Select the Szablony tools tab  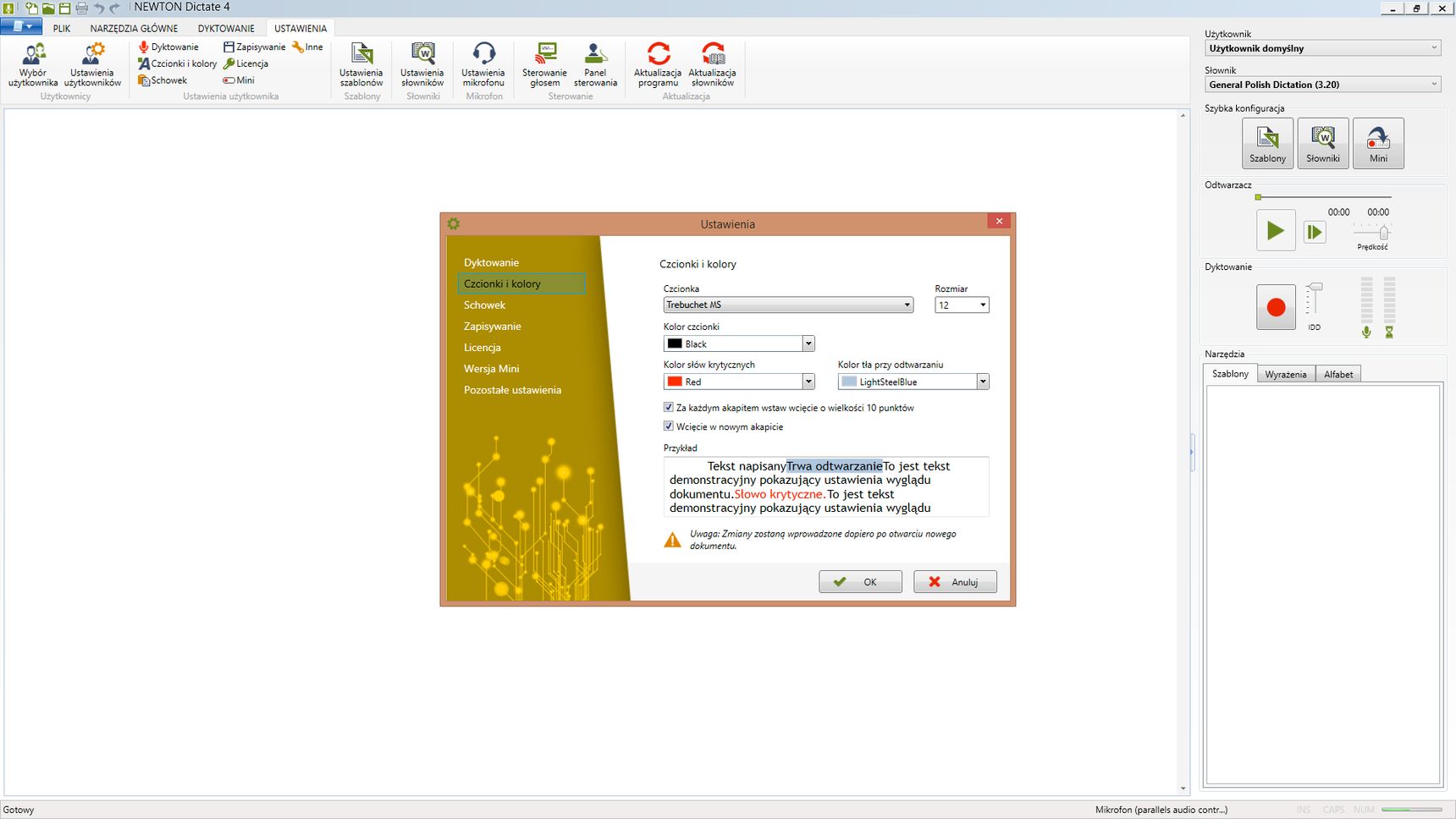(1230, 373)
